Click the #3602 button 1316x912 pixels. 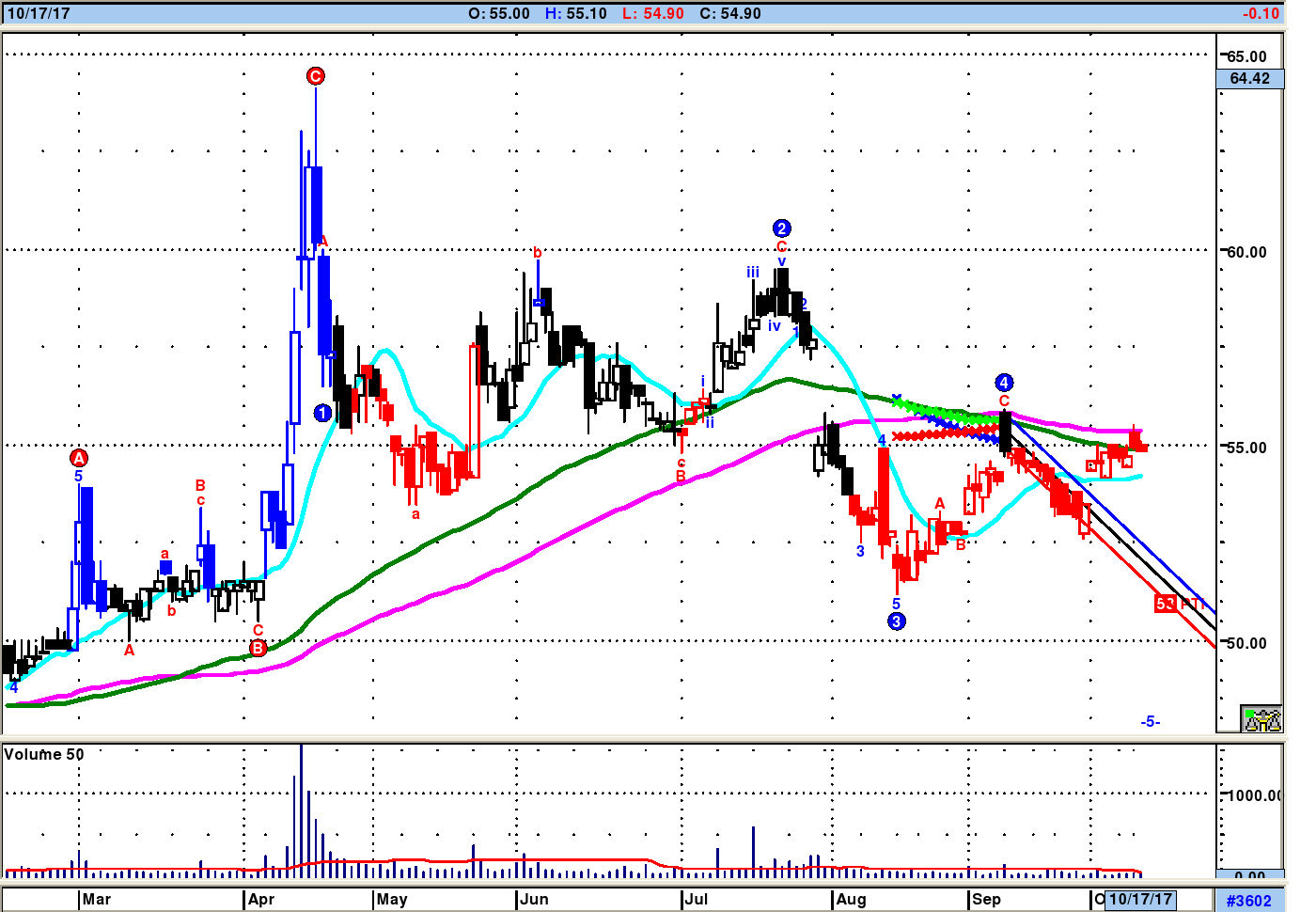[1248, 901]
